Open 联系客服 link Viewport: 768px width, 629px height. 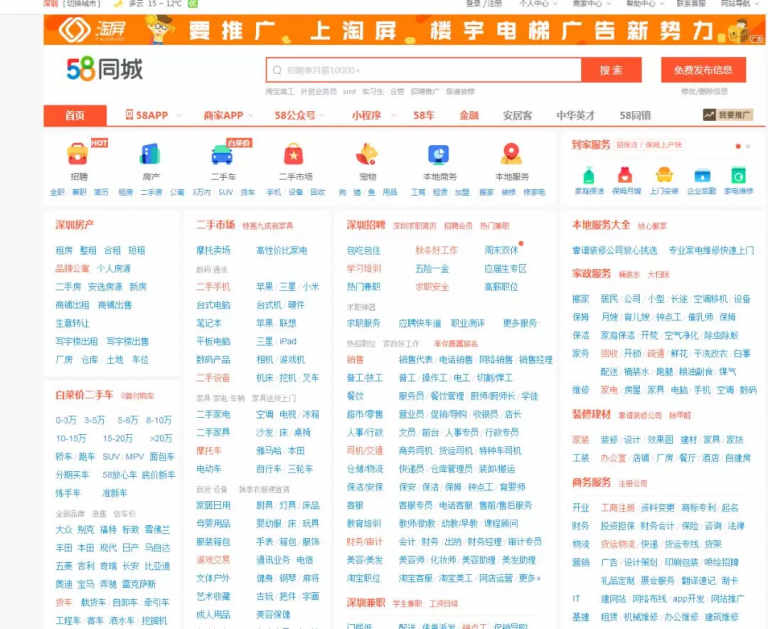click(691, 3)
